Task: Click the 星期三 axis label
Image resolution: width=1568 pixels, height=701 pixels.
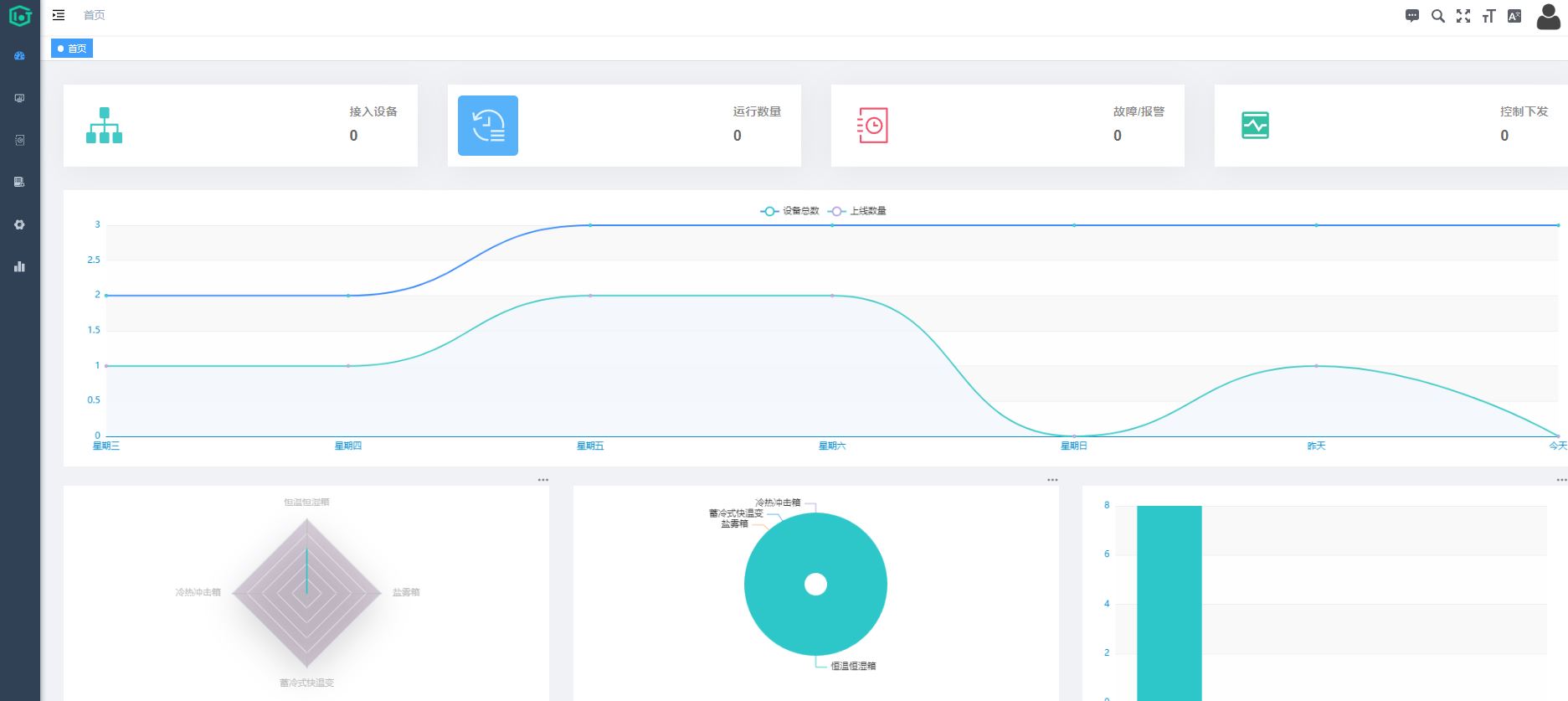Action: point(106,446)
